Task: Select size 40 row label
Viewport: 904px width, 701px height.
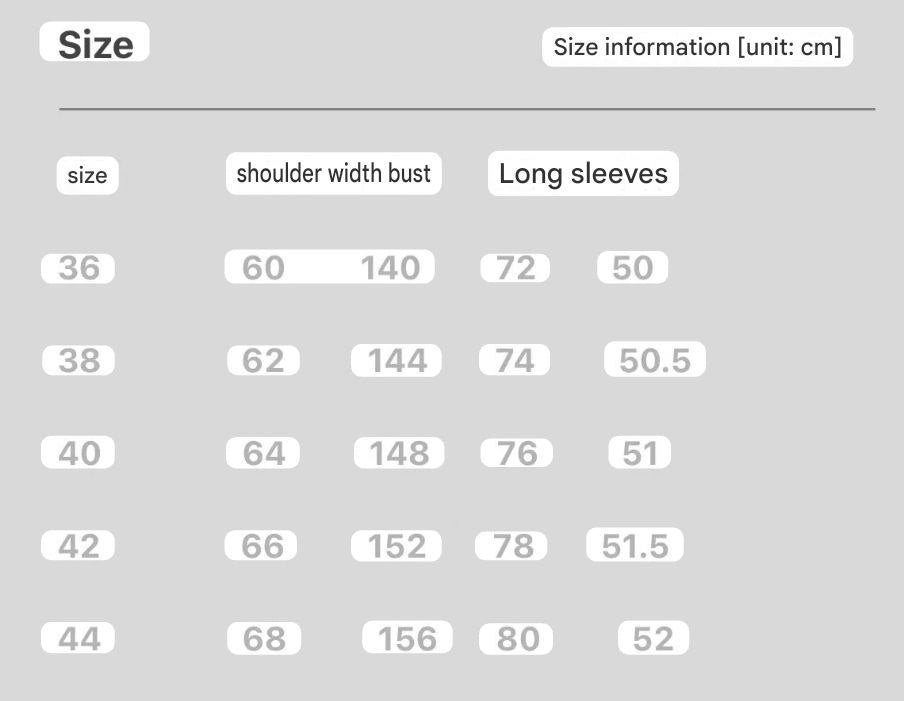Action: click(79, 453)
